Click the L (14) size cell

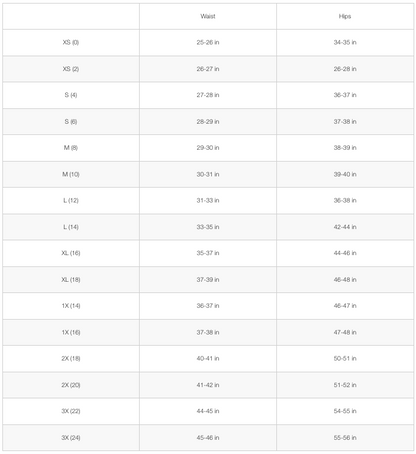click(x=71, y=227)
